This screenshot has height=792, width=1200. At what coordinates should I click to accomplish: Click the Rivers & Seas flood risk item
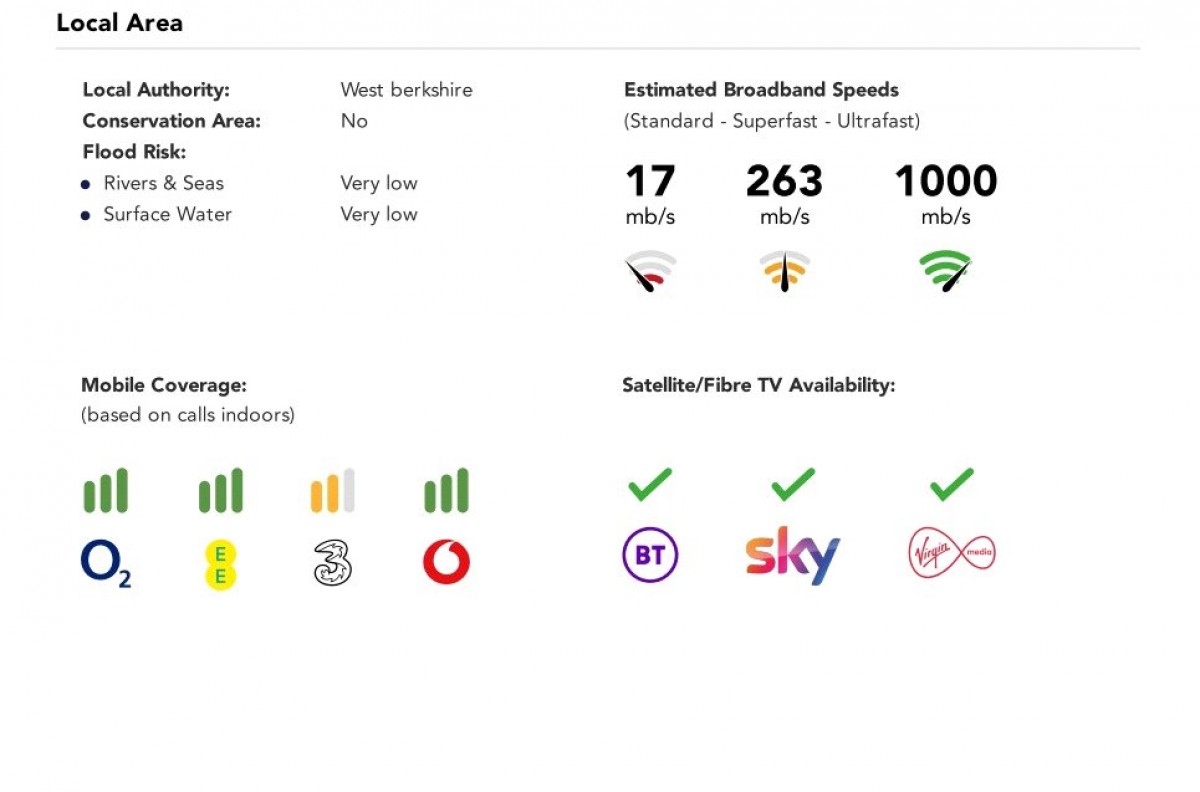pos(163,183)
